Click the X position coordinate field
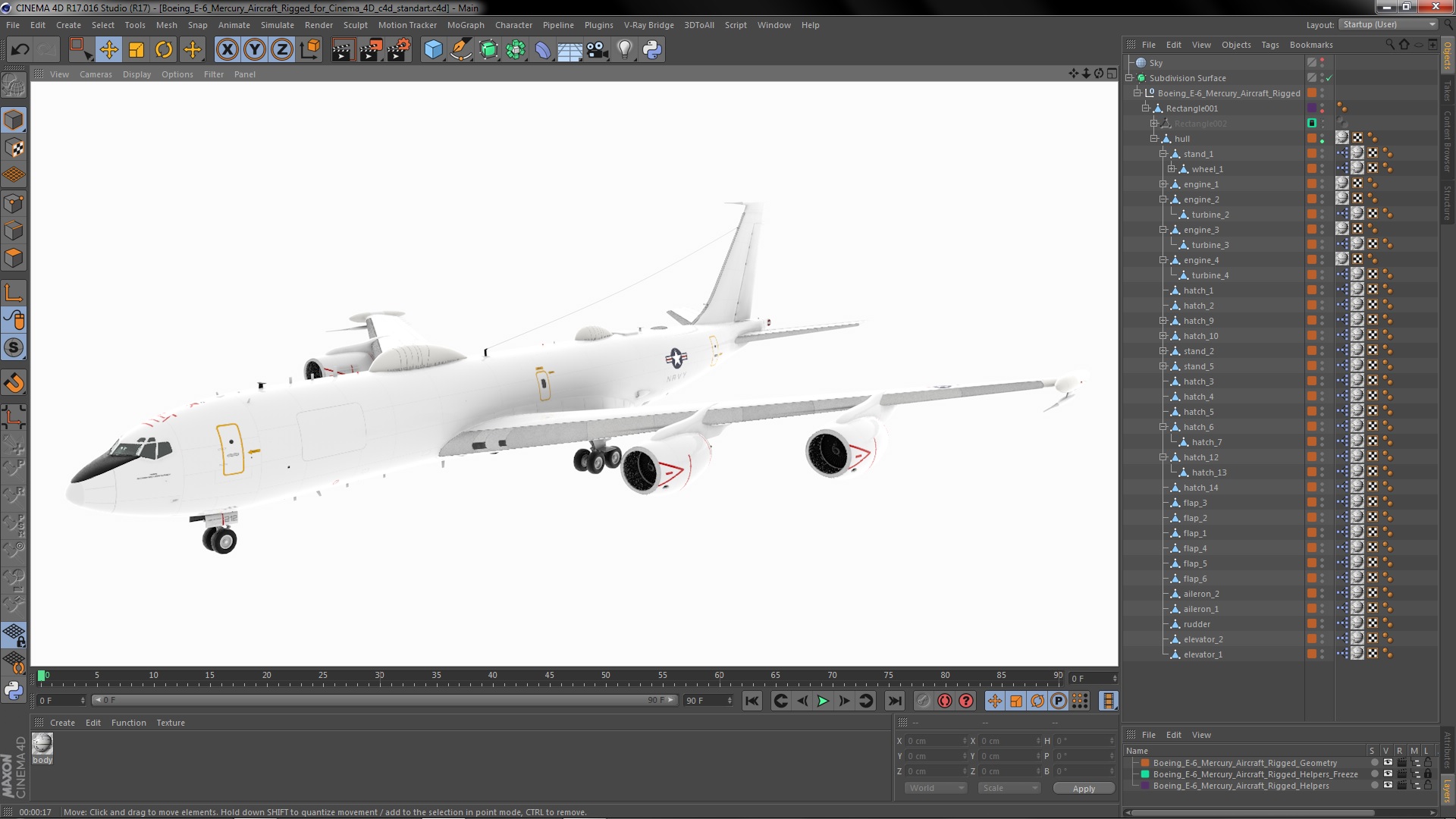 [x=937, y=741]
